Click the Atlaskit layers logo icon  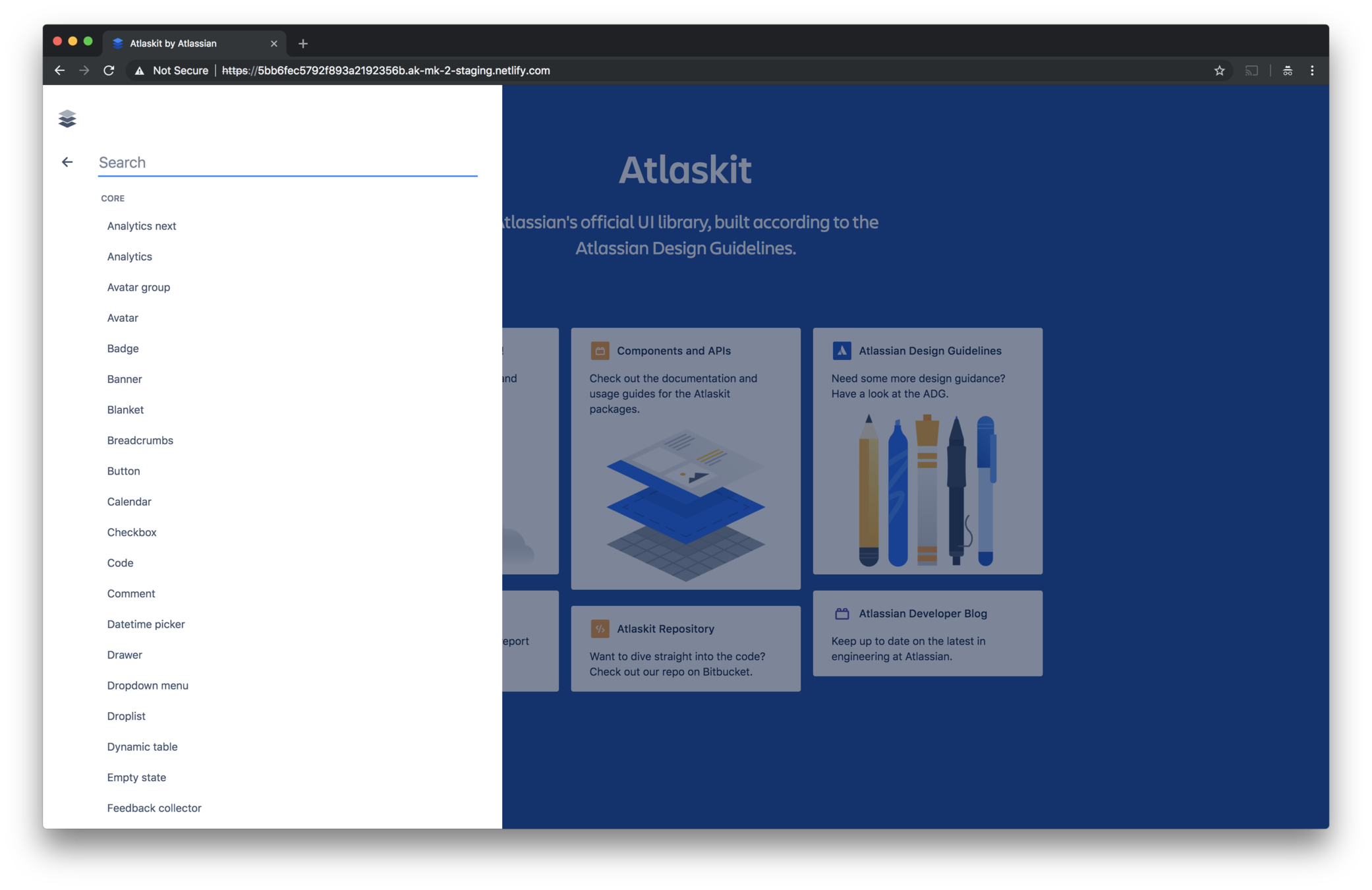(67, 119)
